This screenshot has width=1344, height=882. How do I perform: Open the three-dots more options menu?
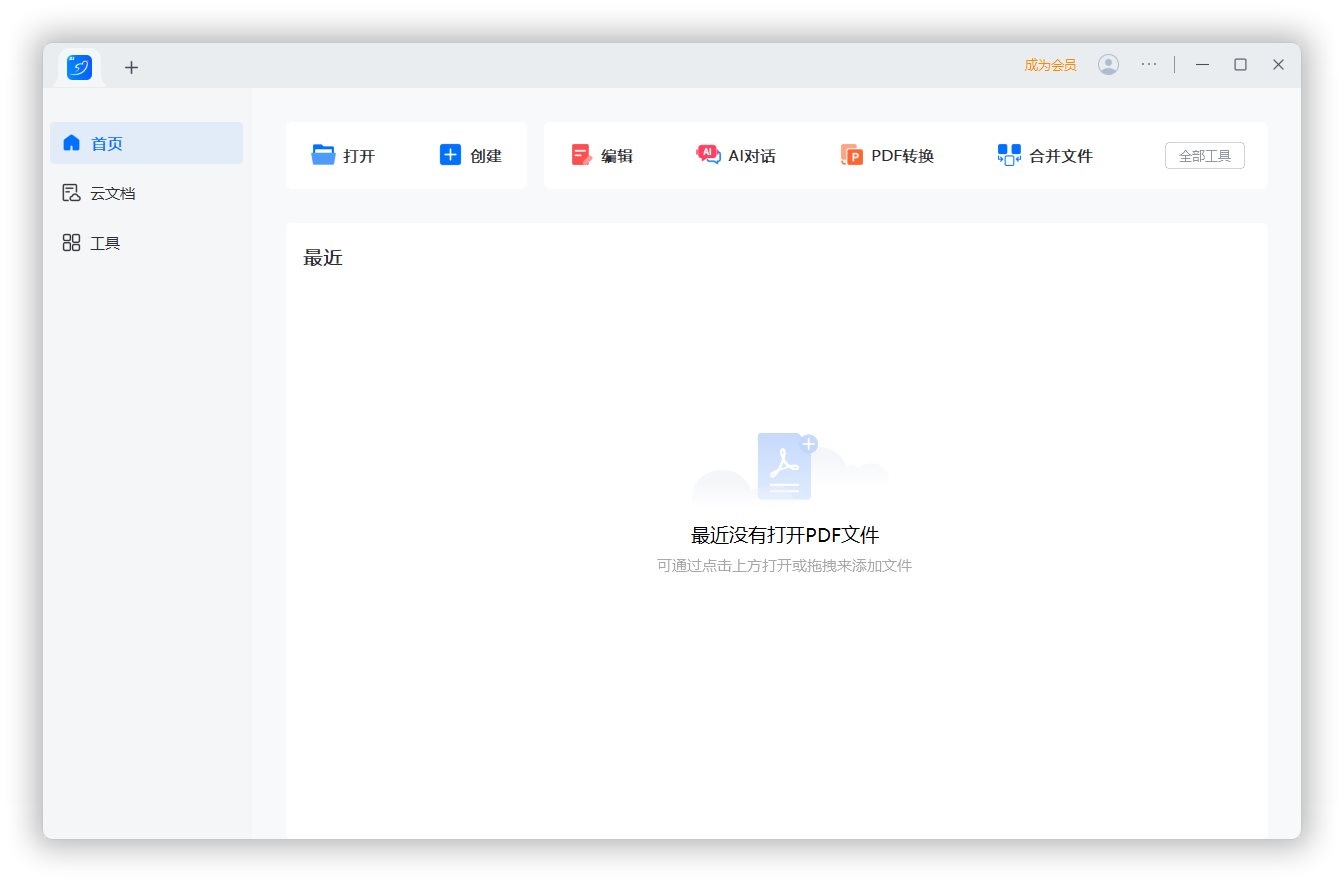tap(1149, 64)
